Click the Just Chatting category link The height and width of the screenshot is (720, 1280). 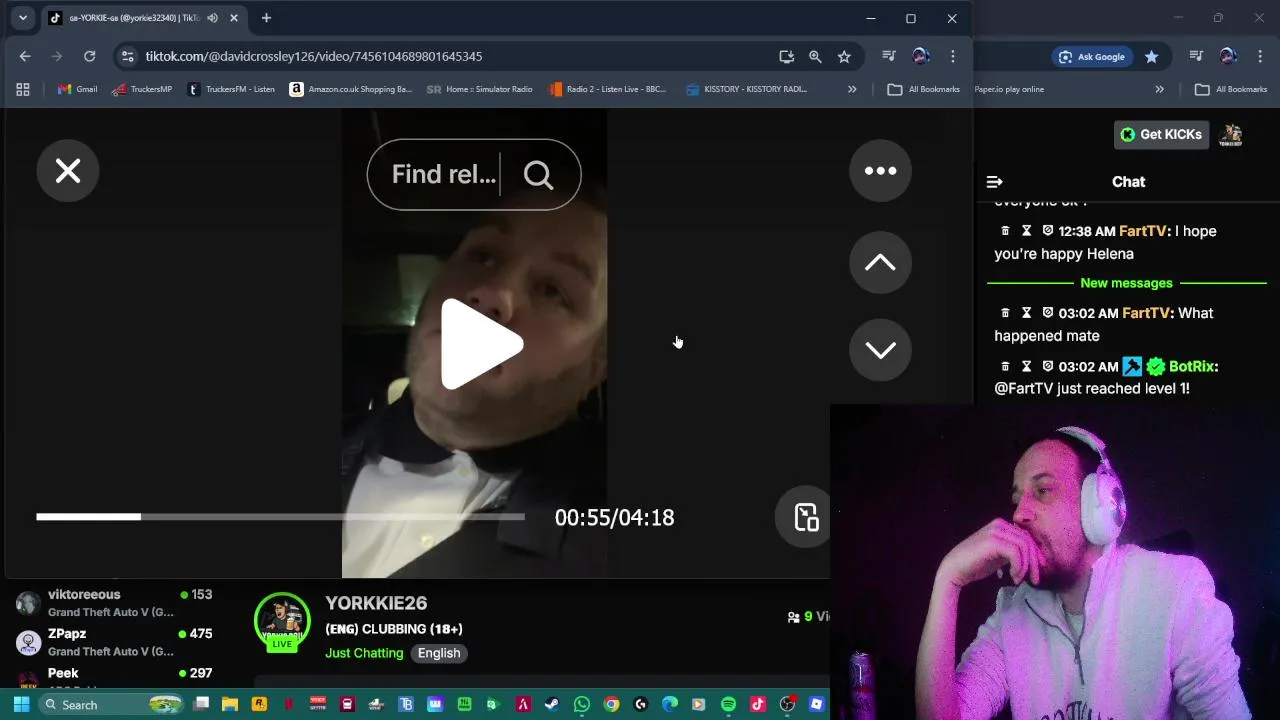point(364,653)
